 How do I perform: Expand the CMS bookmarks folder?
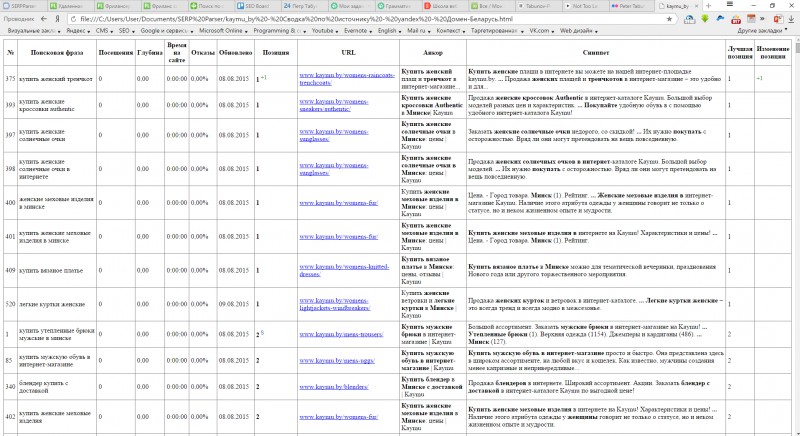pos(104,31)
